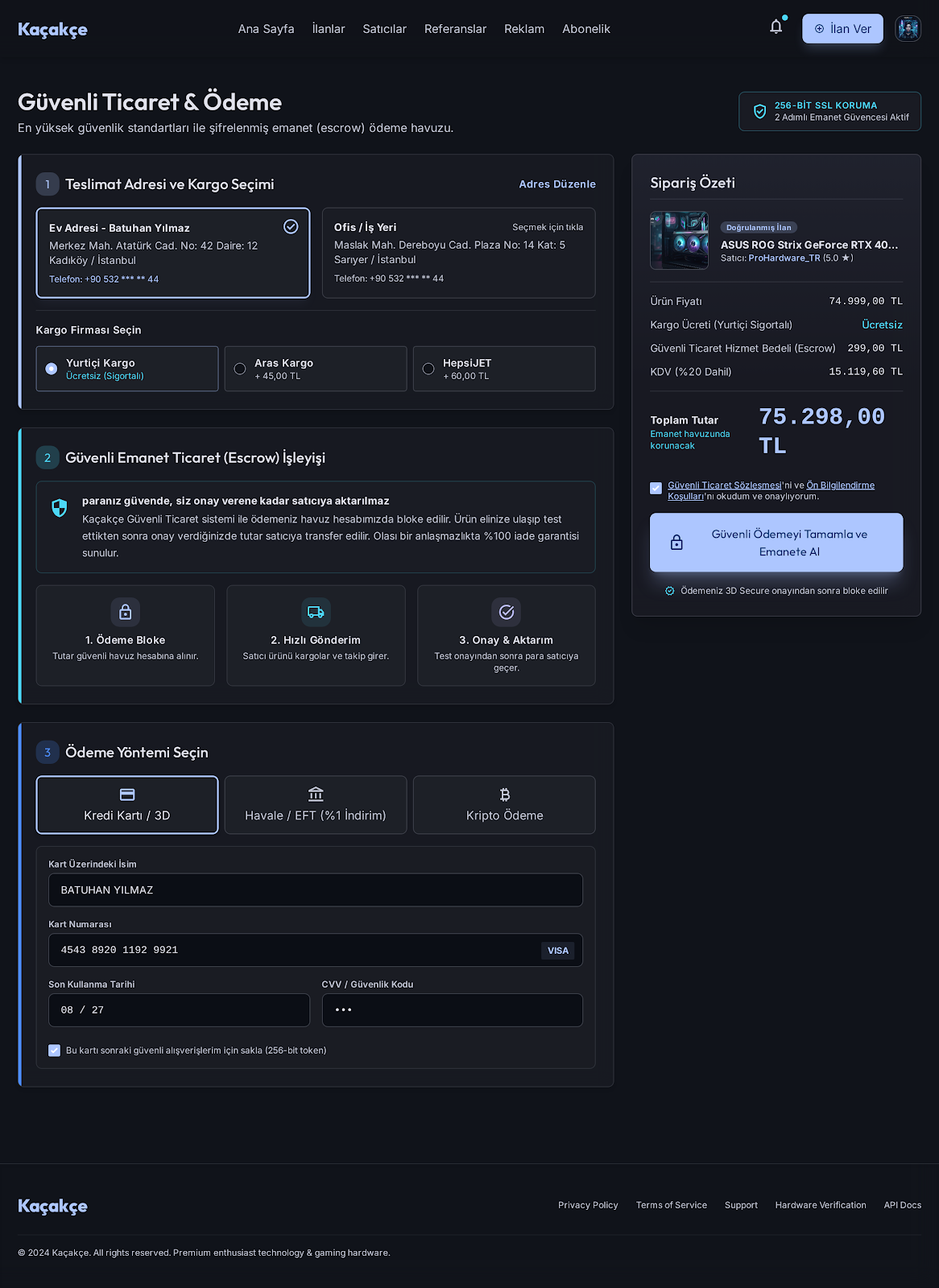
Task: Click the product title ASUS ROG Strix GeForce RTX 40...
Action: pos(809,245)
